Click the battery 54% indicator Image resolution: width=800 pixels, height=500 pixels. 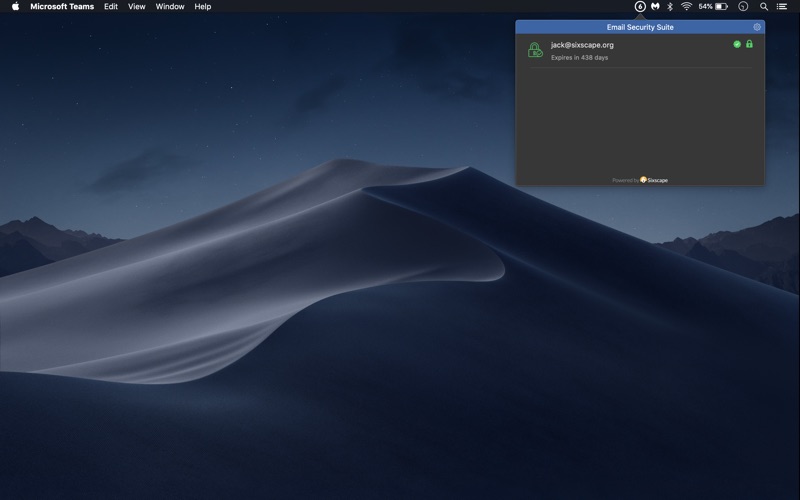tap(713, 7)
